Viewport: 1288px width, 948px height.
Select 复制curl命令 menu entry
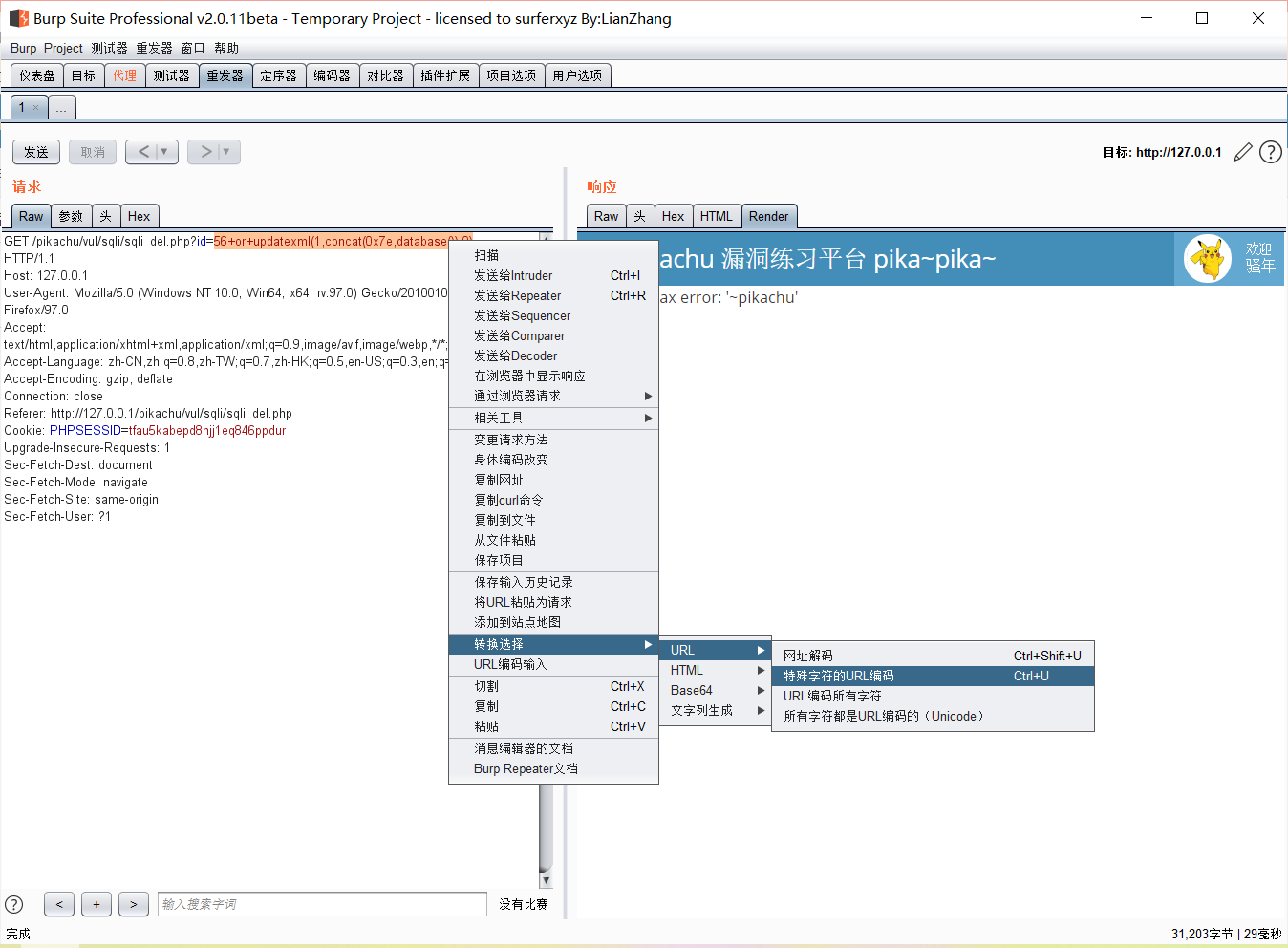click(x=553, y=500)
